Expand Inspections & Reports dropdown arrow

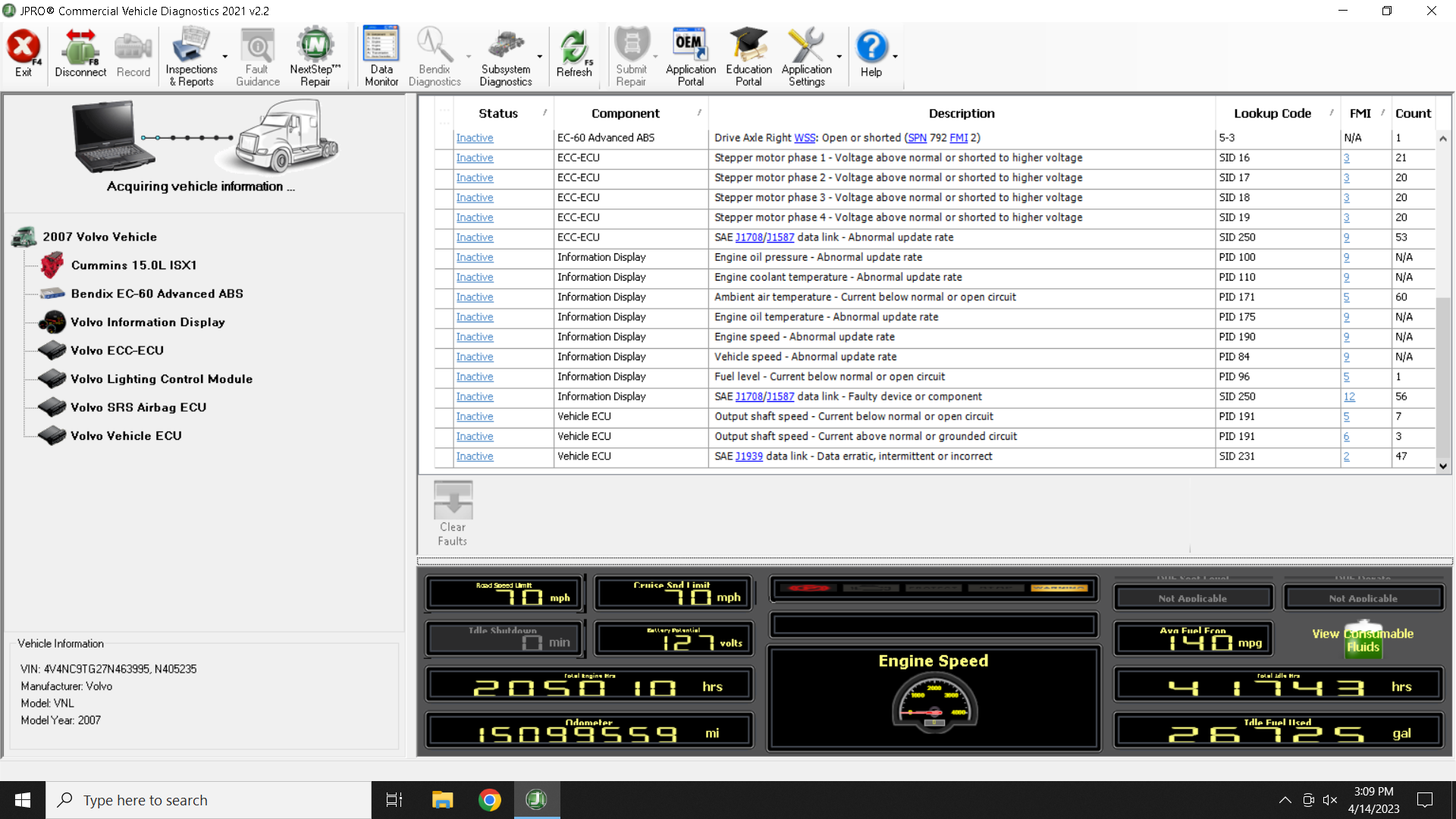[225, 57]
